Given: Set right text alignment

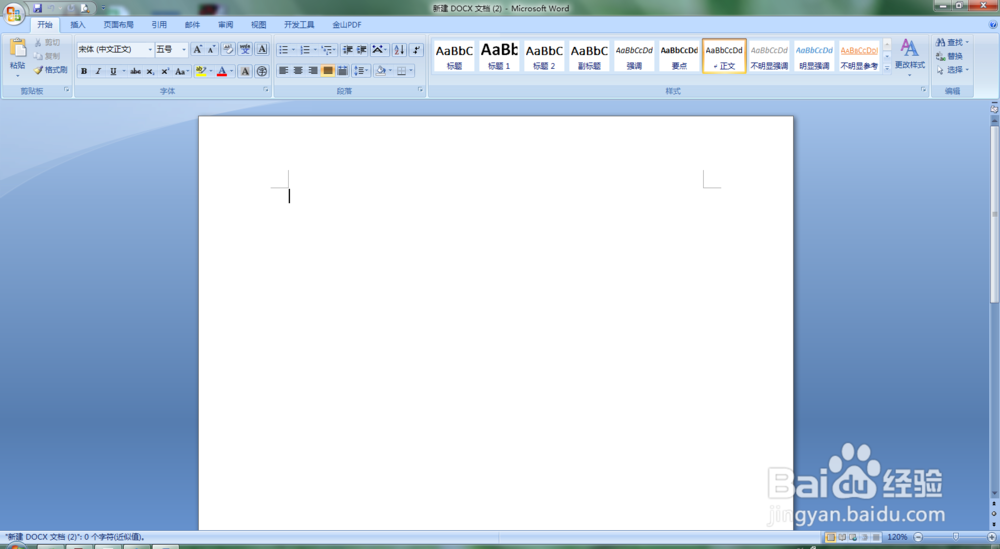Looking at the screenshot, I should [313, 71].
